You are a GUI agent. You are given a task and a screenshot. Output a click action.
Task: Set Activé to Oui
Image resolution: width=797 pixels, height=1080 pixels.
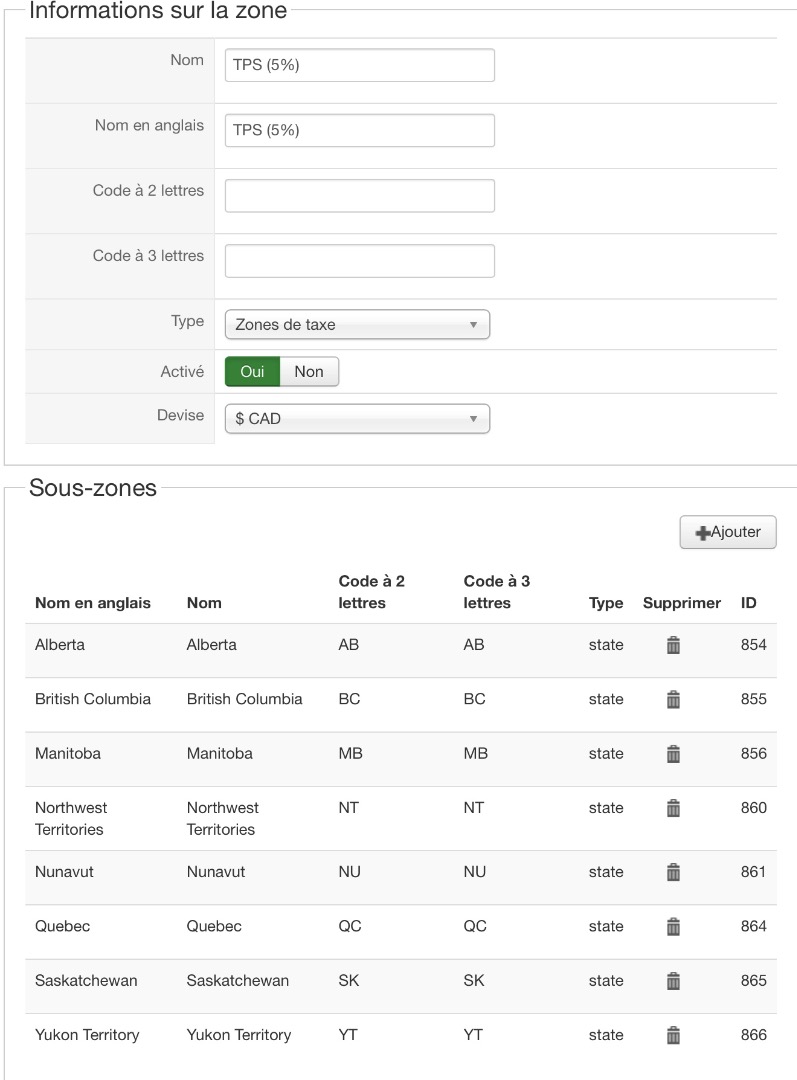[x=252, y=371]
